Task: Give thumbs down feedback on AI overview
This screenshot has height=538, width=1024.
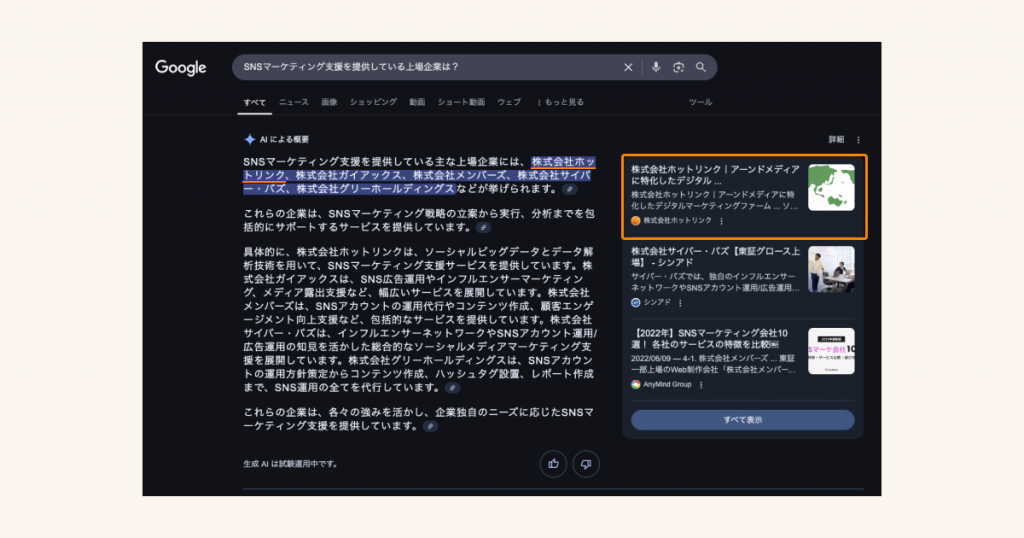Action: coord(586,464)
